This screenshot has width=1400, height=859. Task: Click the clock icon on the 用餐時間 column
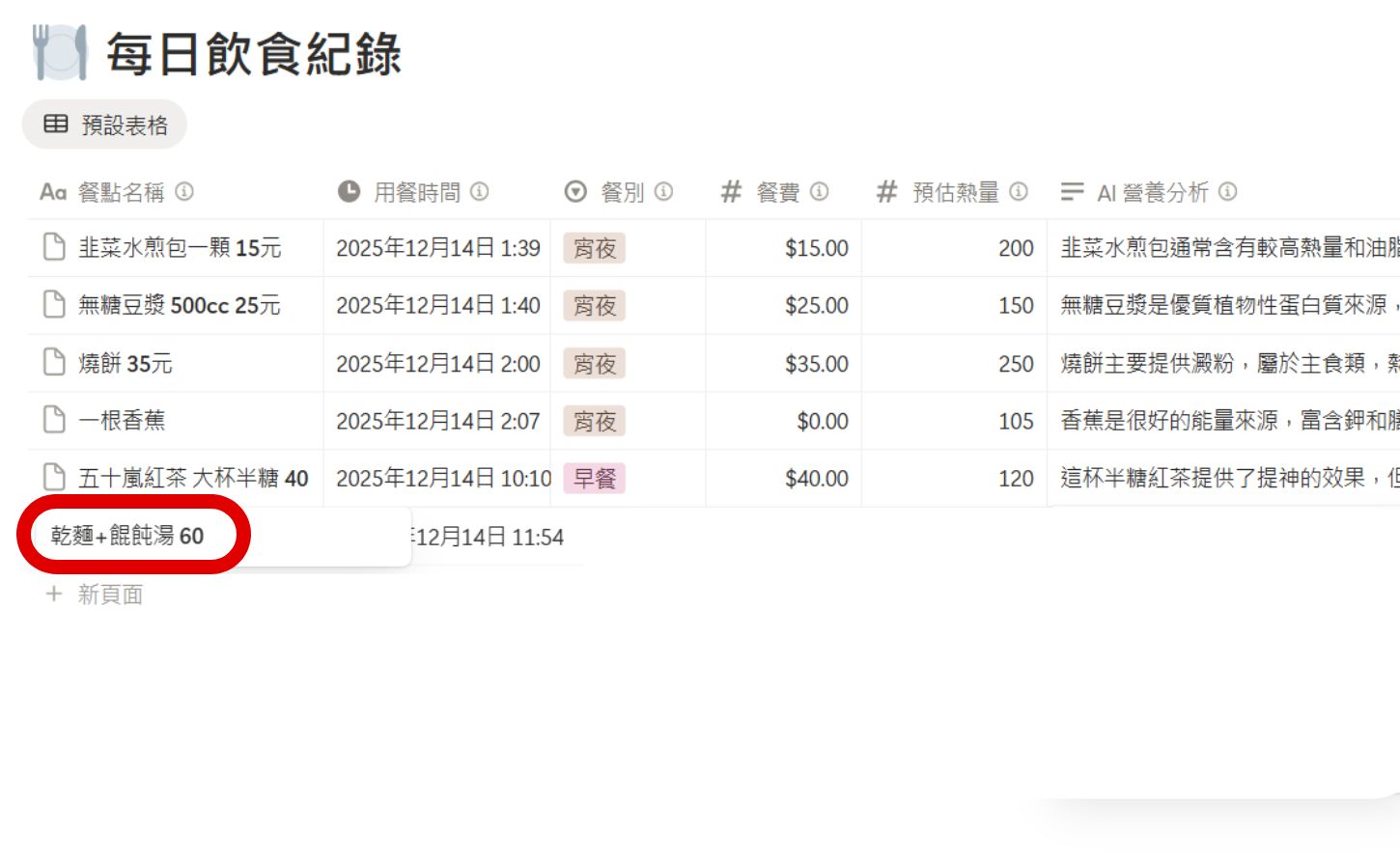349,191
